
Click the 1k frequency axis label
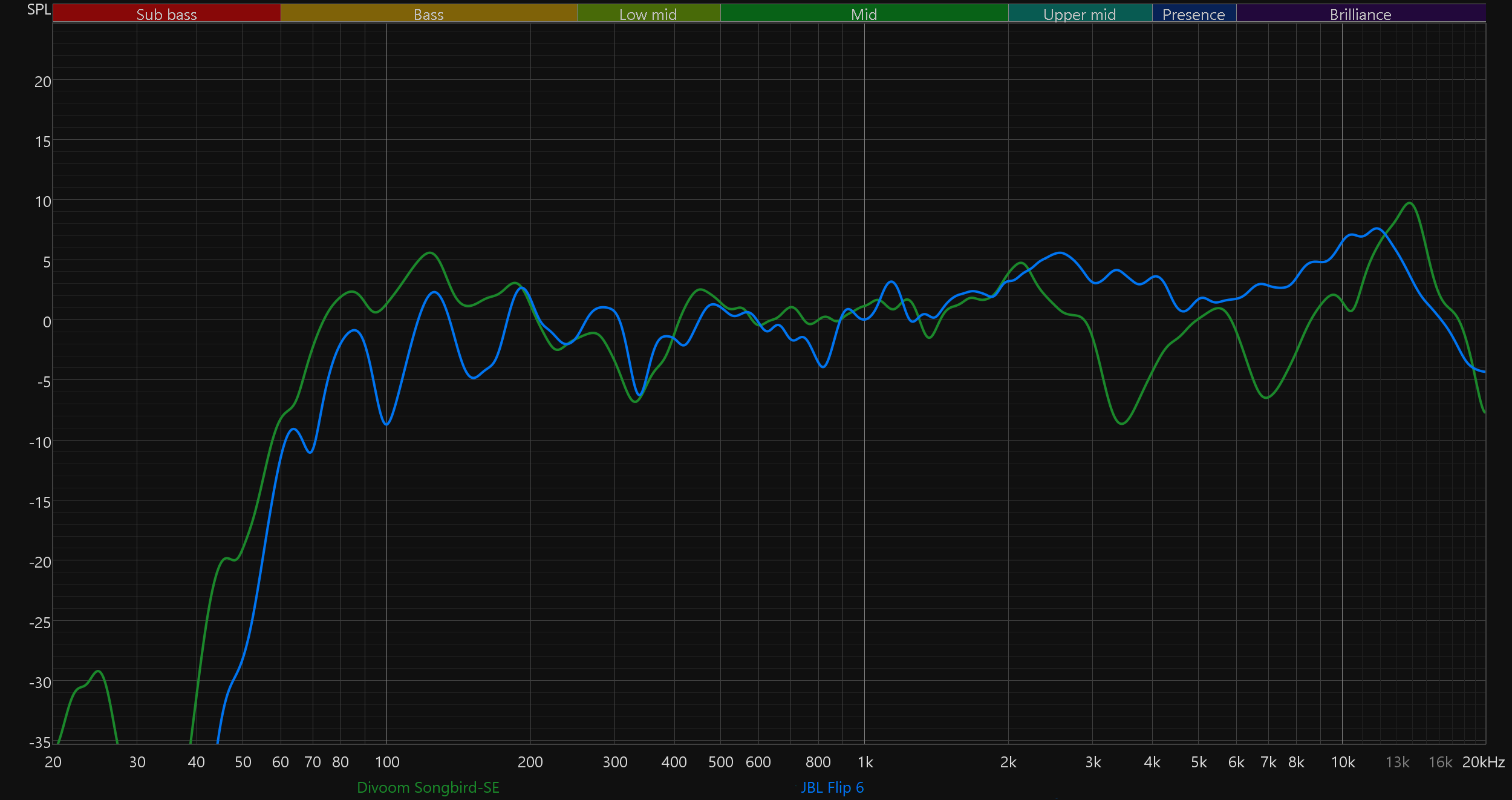click(865, 762)
